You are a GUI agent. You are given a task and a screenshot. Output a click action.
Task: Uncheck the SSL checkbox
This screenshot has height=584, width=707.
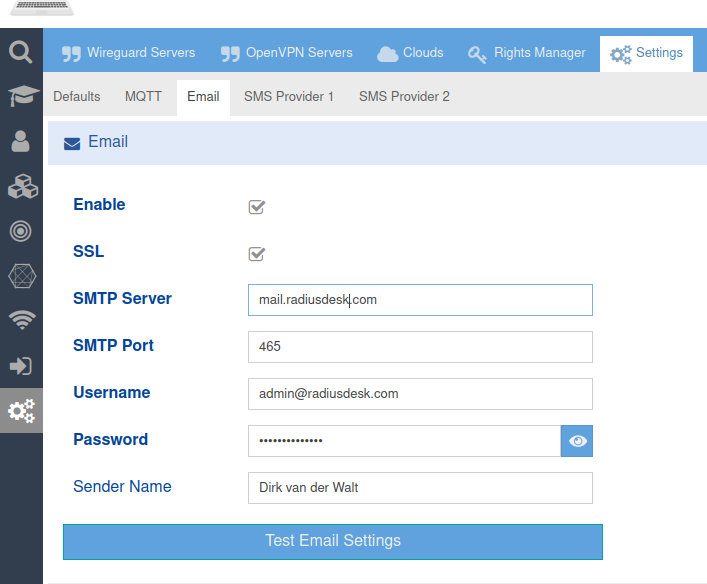coord(257,254)
